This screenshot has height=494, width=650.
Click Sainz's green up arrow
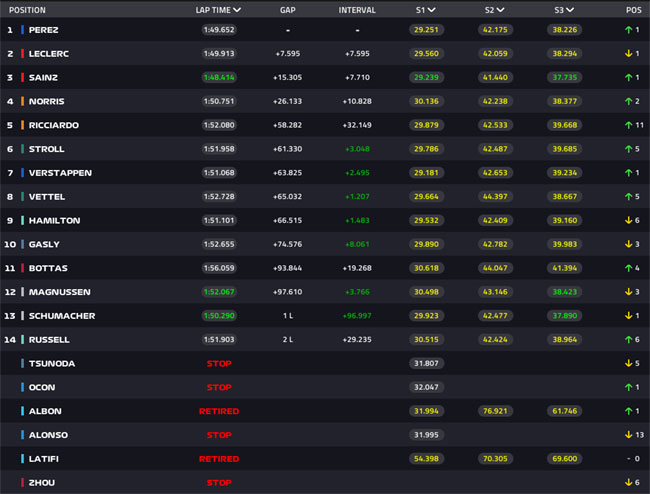628,77
